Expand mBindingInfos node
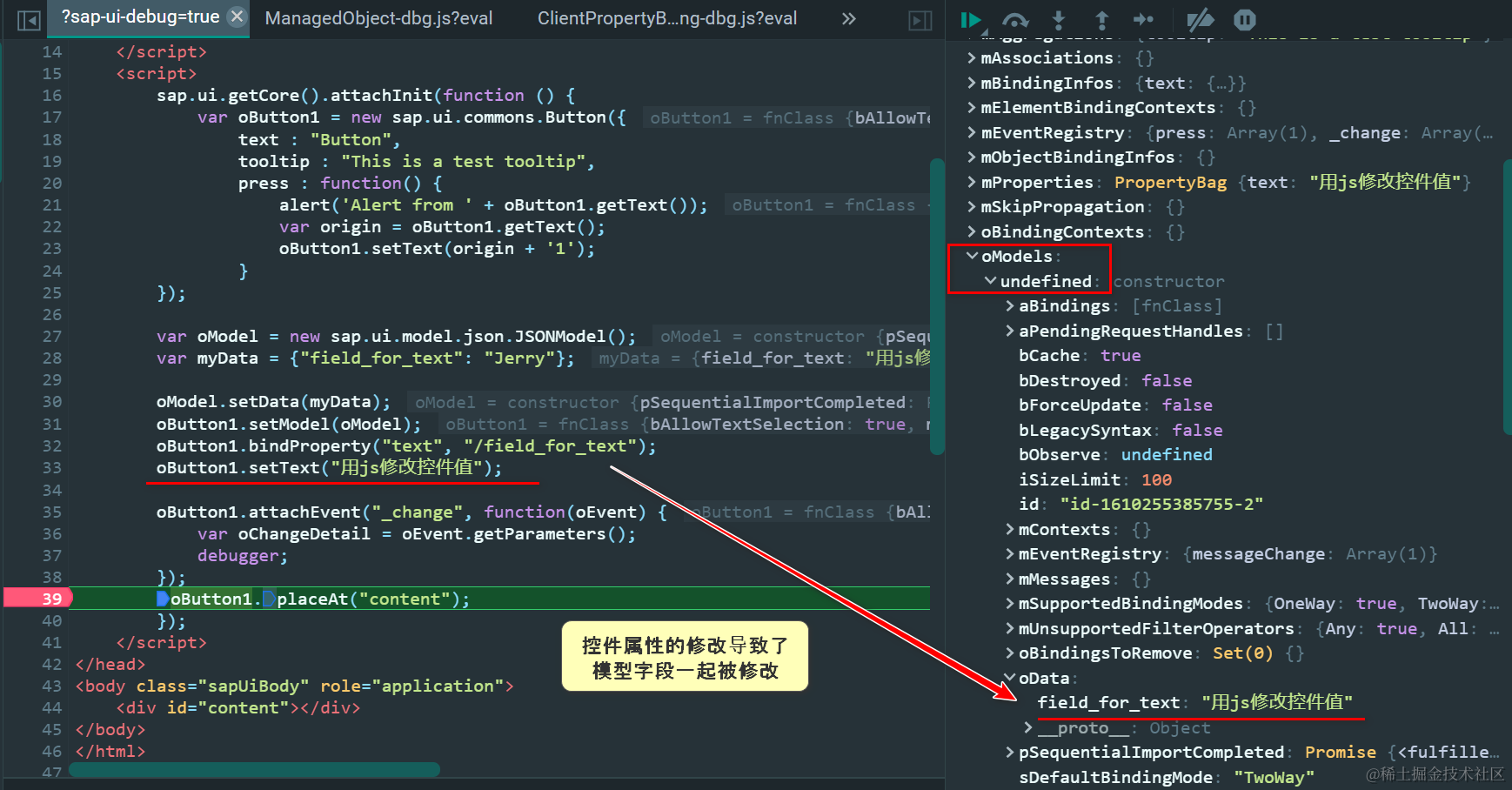Image resolution: width=1512 pixels, height=790 pixels. tap(972, 84)
